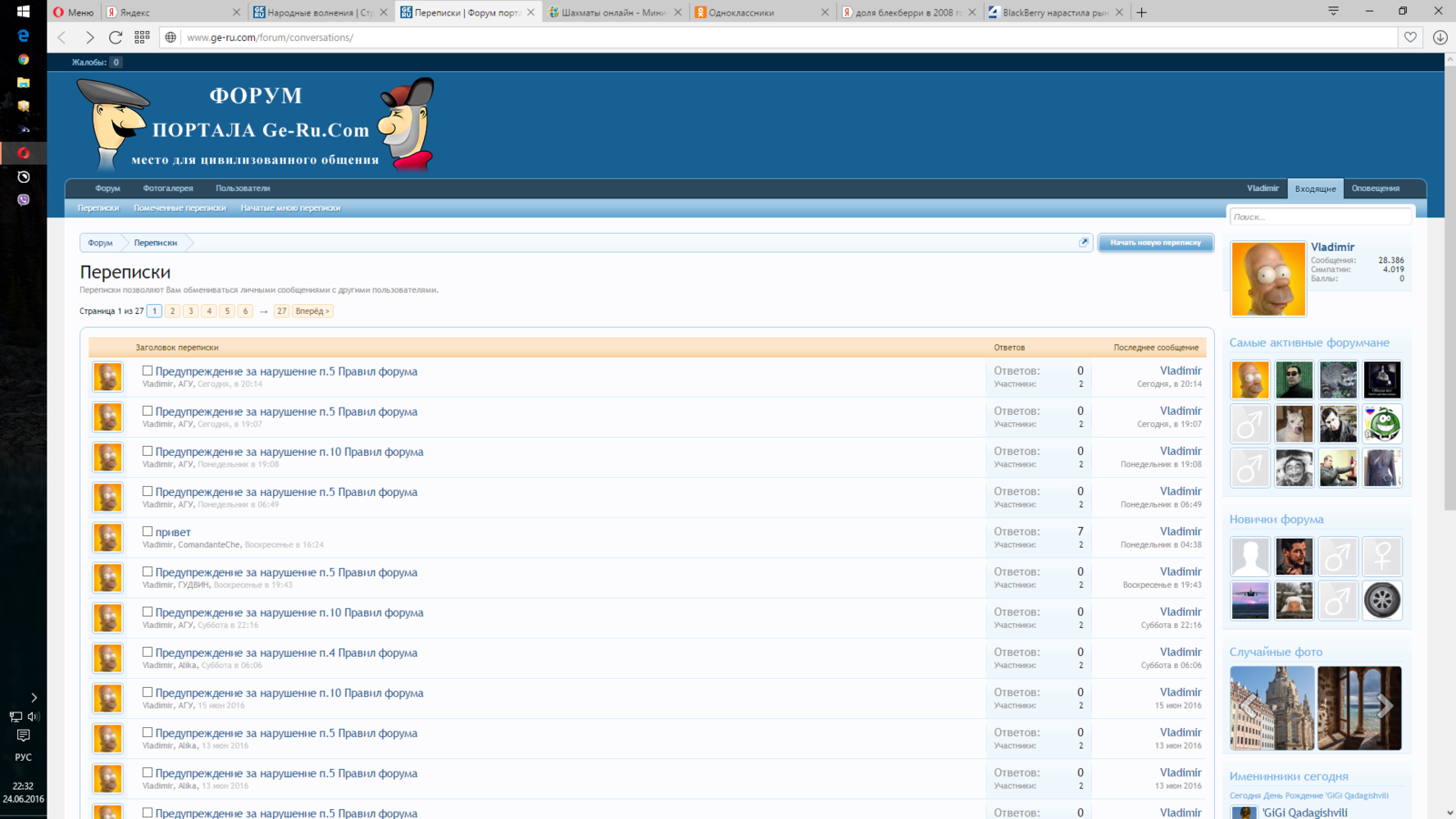Click the popup icon beside the breadcrumb
The width and height of the screenshot is (1456, 819).
tap(1083, 243)
